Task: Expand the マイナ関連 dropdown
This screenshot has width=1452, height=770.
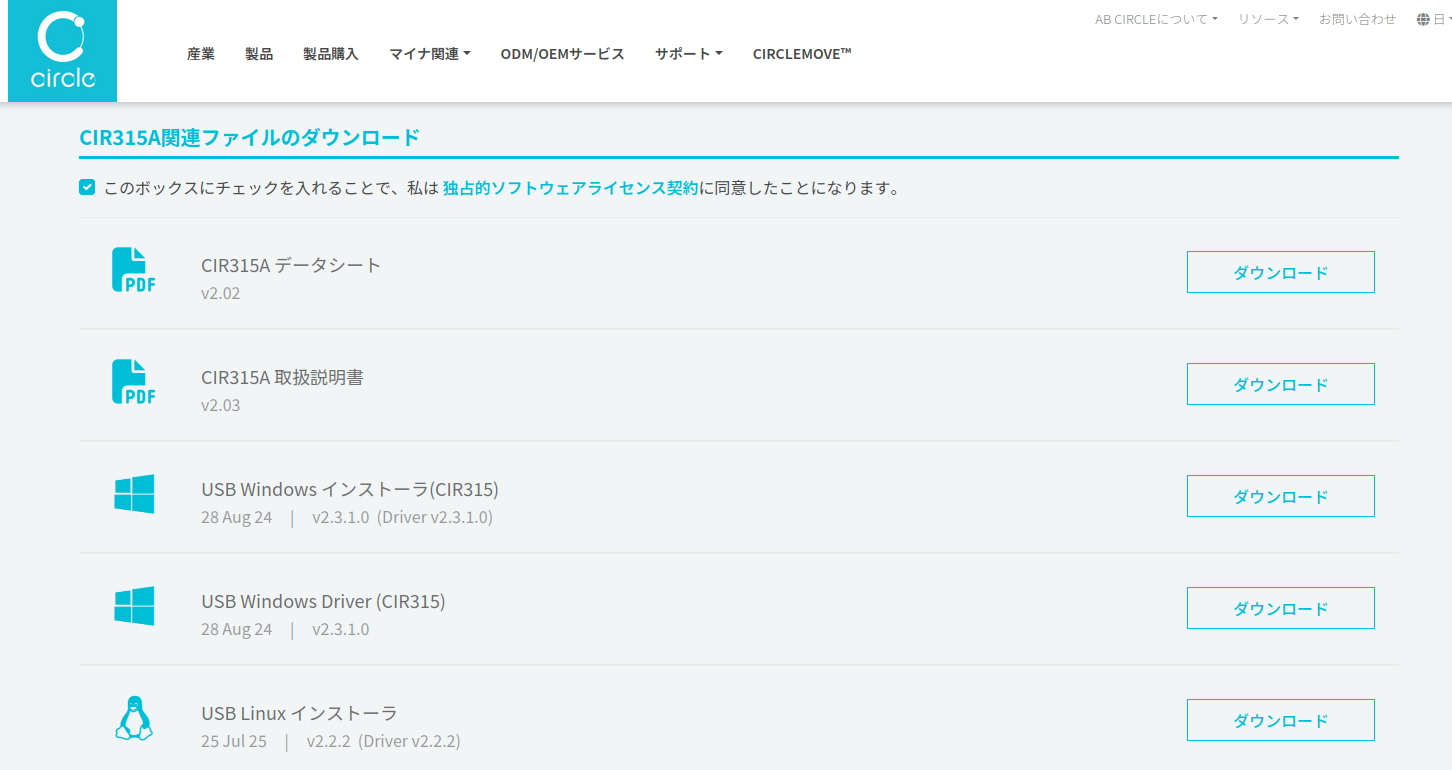Action: (429, 54)
